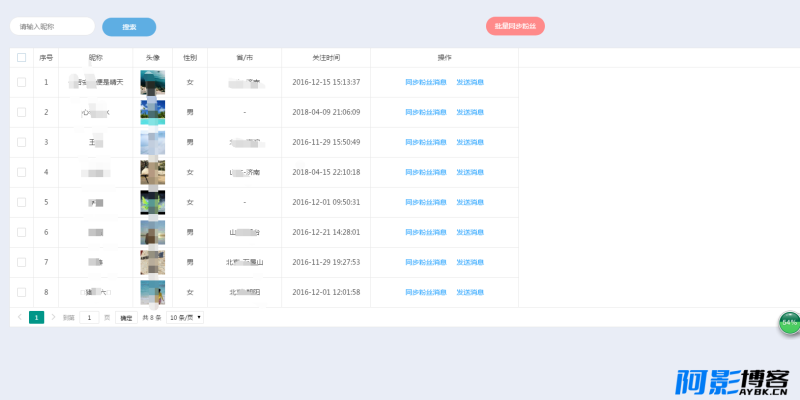This screenshot has height=400, width=800.
Task: Click 同步粉丝消息 link in row 6
Action: pyautogui.click(x=426, y=232)
